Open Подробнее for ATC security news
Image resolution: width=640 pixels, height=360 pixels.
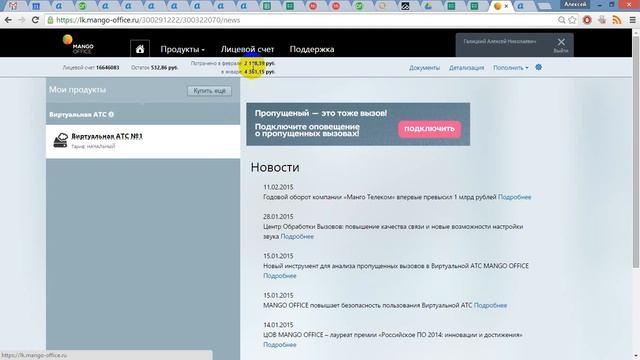point(490,305)
